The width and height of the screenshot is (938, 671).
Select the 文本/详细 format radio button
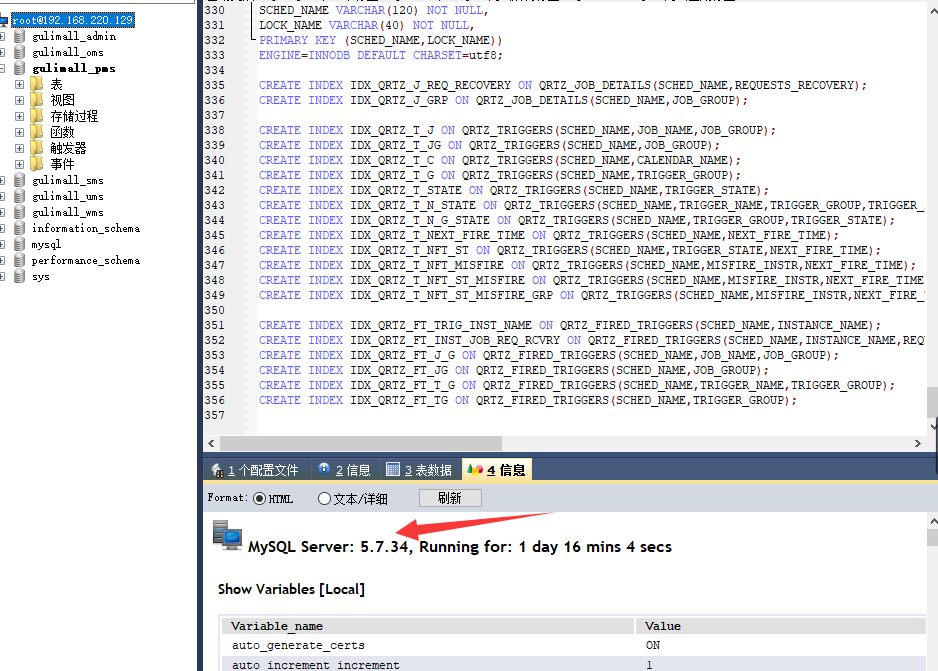pyautogui.click(x=324, y=498)
